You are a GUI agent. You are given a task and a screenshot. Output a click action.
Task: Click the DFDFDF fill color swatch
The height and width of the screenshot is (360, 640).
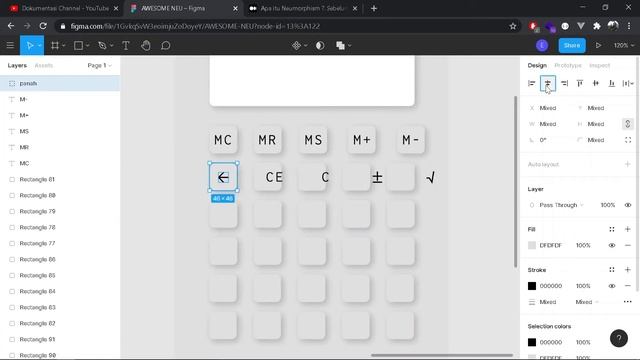pyautogui.click(x=532, y=245)
